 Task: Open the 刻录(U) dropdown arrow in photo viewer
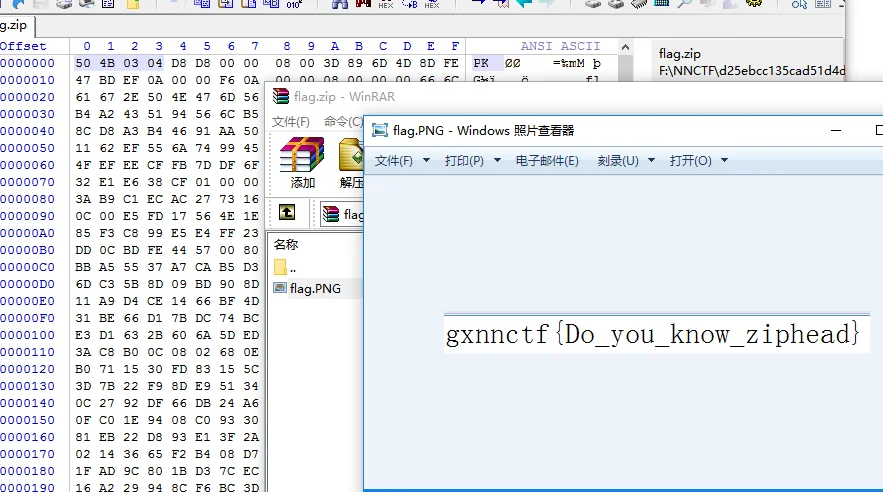coord(652,160)
